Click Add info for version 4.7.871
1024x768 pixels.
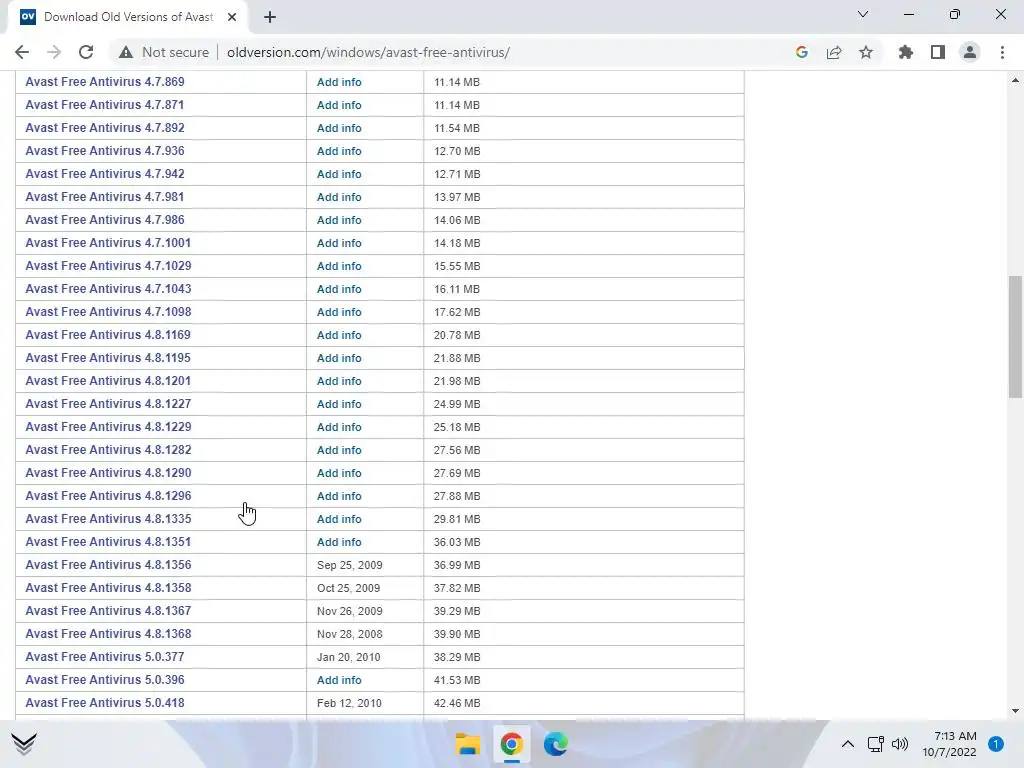(x=339, y=105)
